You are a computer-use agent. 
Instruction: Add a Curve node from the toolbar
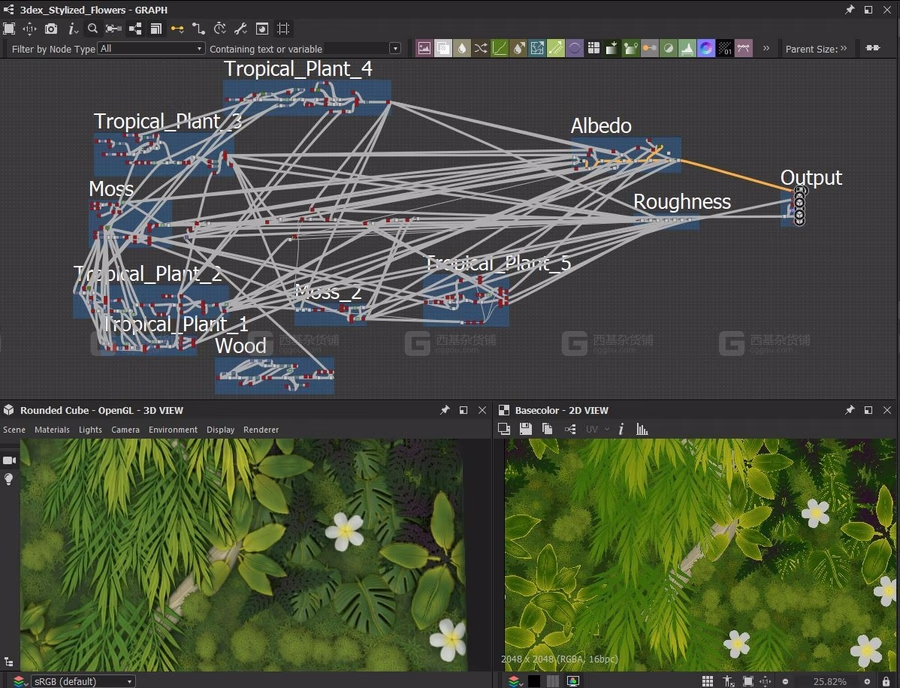point(499,48)
